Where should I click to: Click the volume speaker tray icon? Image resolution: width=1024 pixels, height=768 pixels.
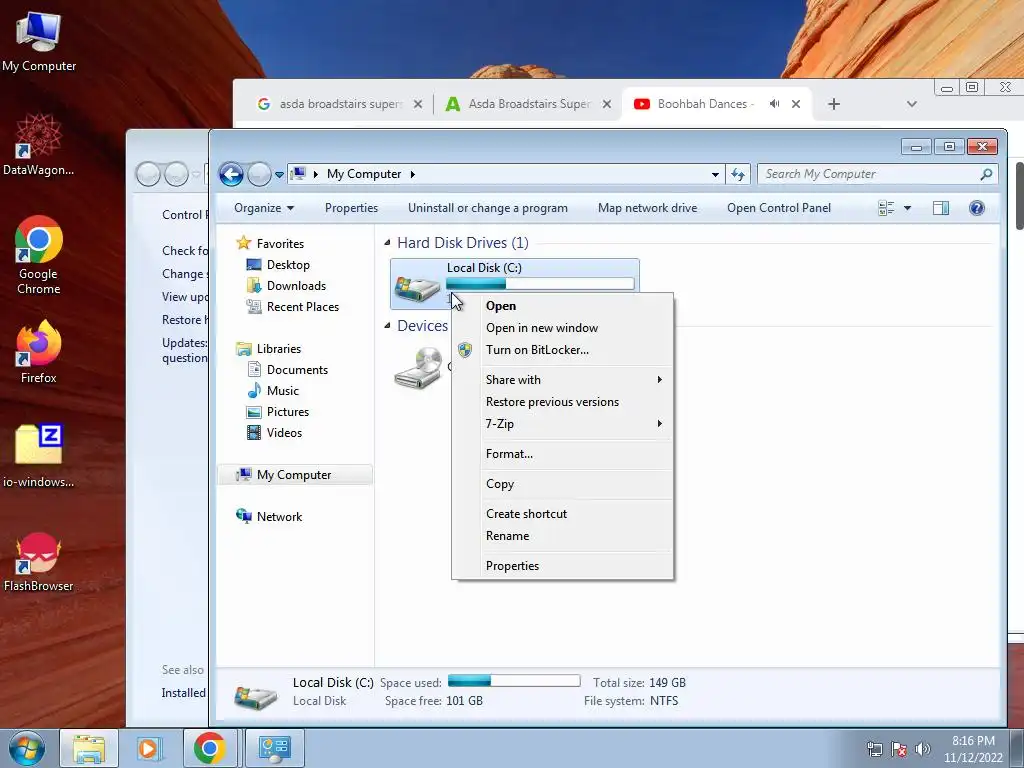pos(922,749)
